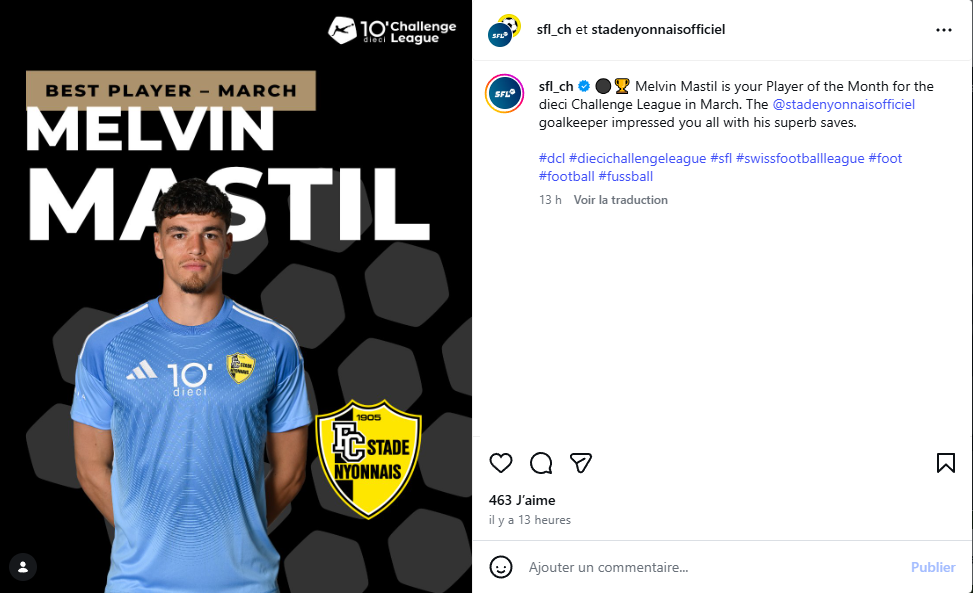973x593 pixels.
Task: Click the Voir la traduction link
Action: [621, 200]
